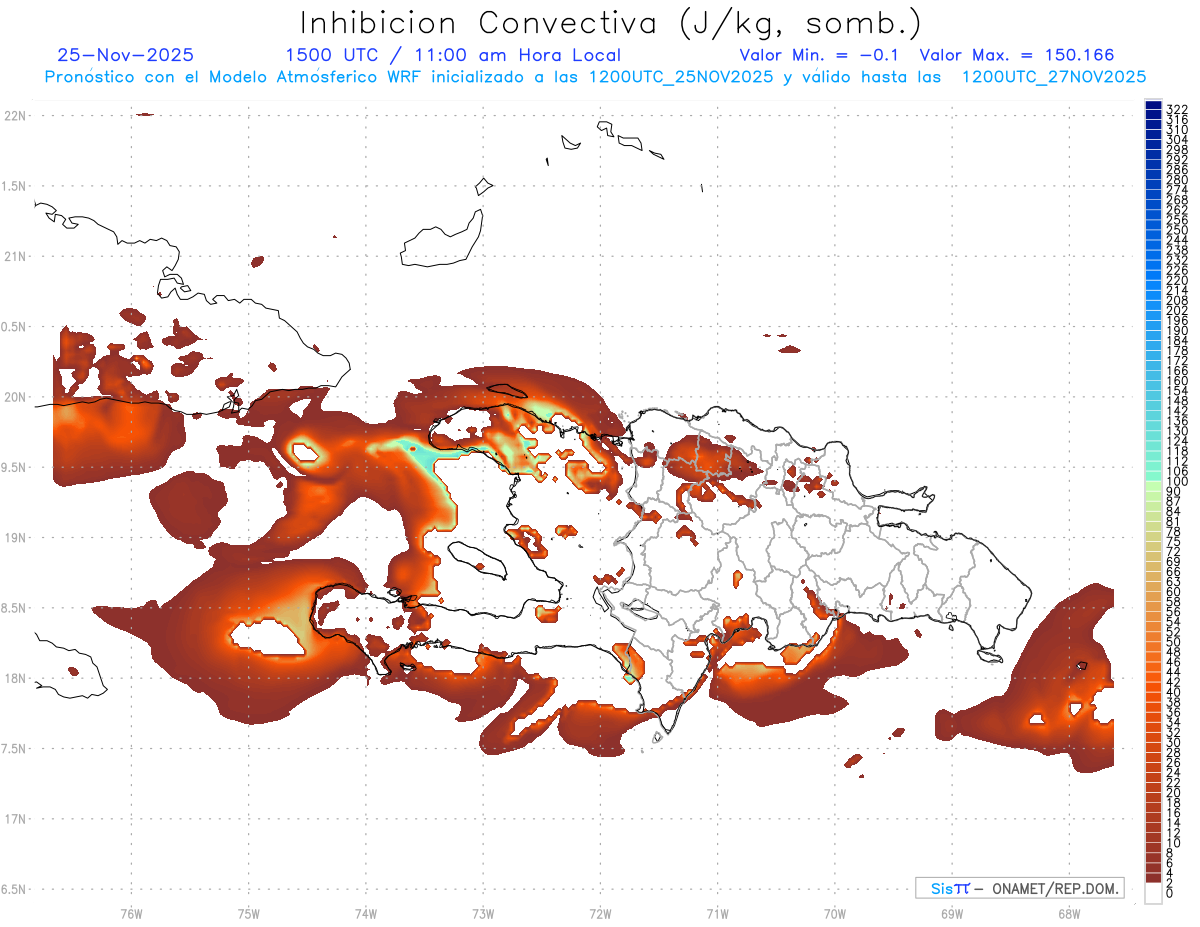1200x927 pixels.
Task: Click the "75W" longitude label
Action: pyautogui.click(x=249, y=912)
